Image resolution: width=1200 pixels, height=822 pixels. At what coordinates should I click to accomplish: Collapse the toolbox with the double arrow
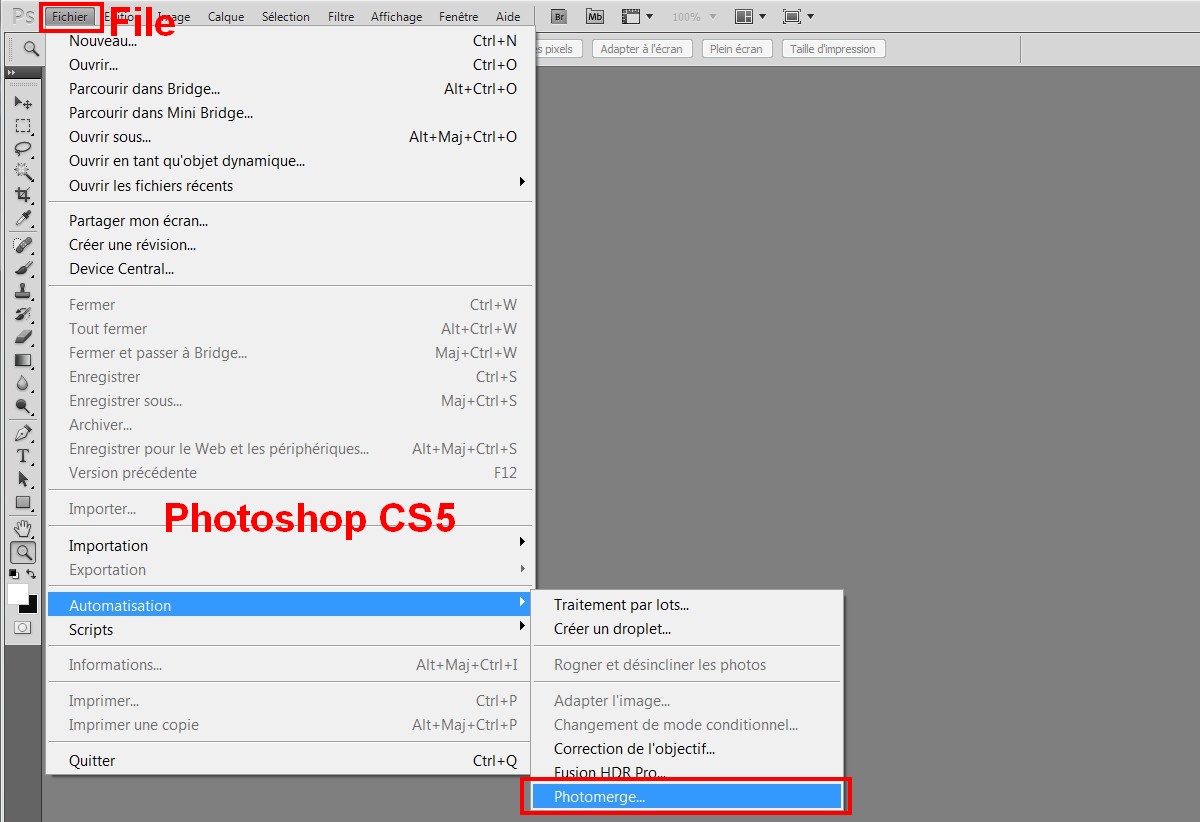coord(11,73)
